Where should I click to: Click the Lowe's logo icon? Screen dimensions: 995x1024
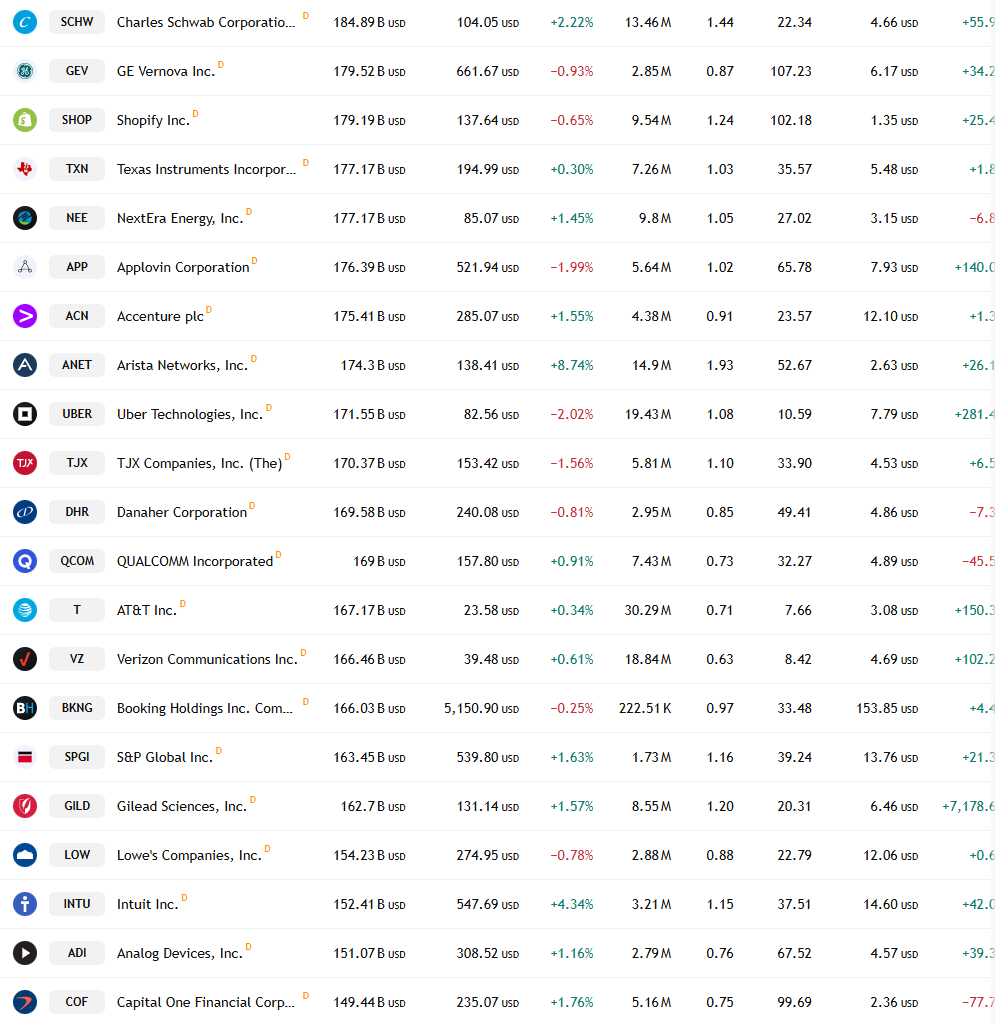(x=25, y=855)
